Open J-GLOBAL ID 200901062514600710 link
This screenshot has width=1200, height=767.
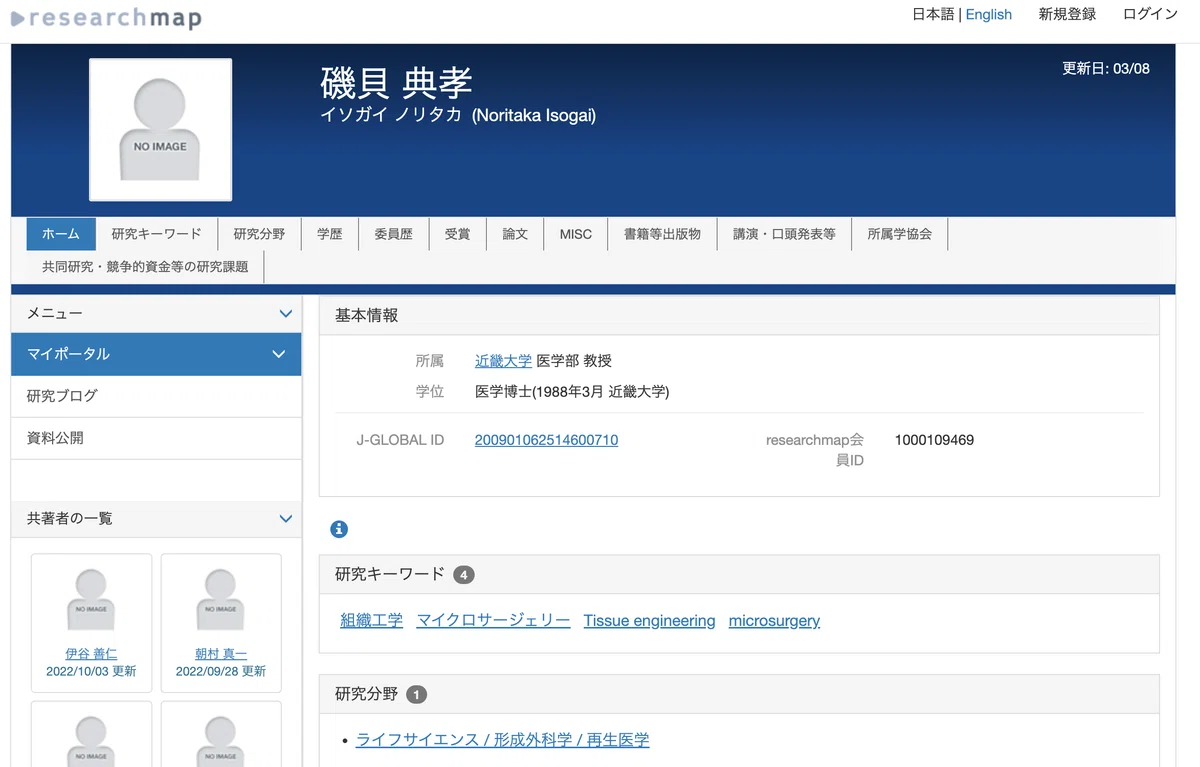click(x=546, y=440)
